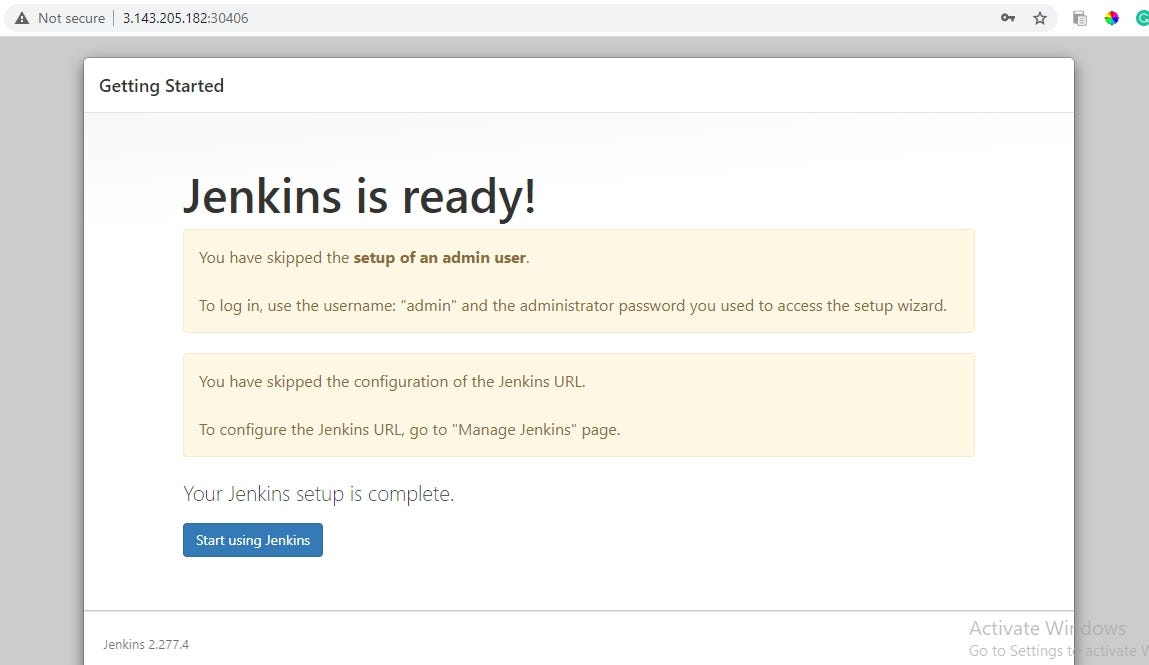Click the quoted admin username text
The height and width of the screenshot is (665, 1149).
click(428, 305)
